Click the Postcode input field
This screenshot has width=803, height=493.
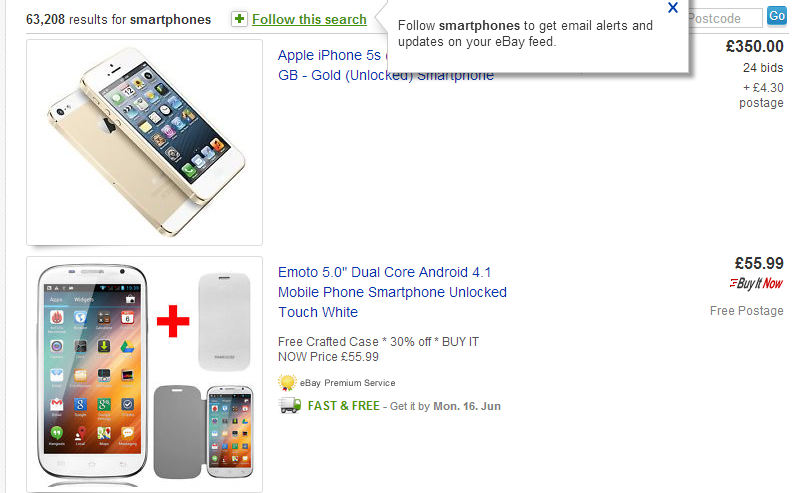[725, 18]
